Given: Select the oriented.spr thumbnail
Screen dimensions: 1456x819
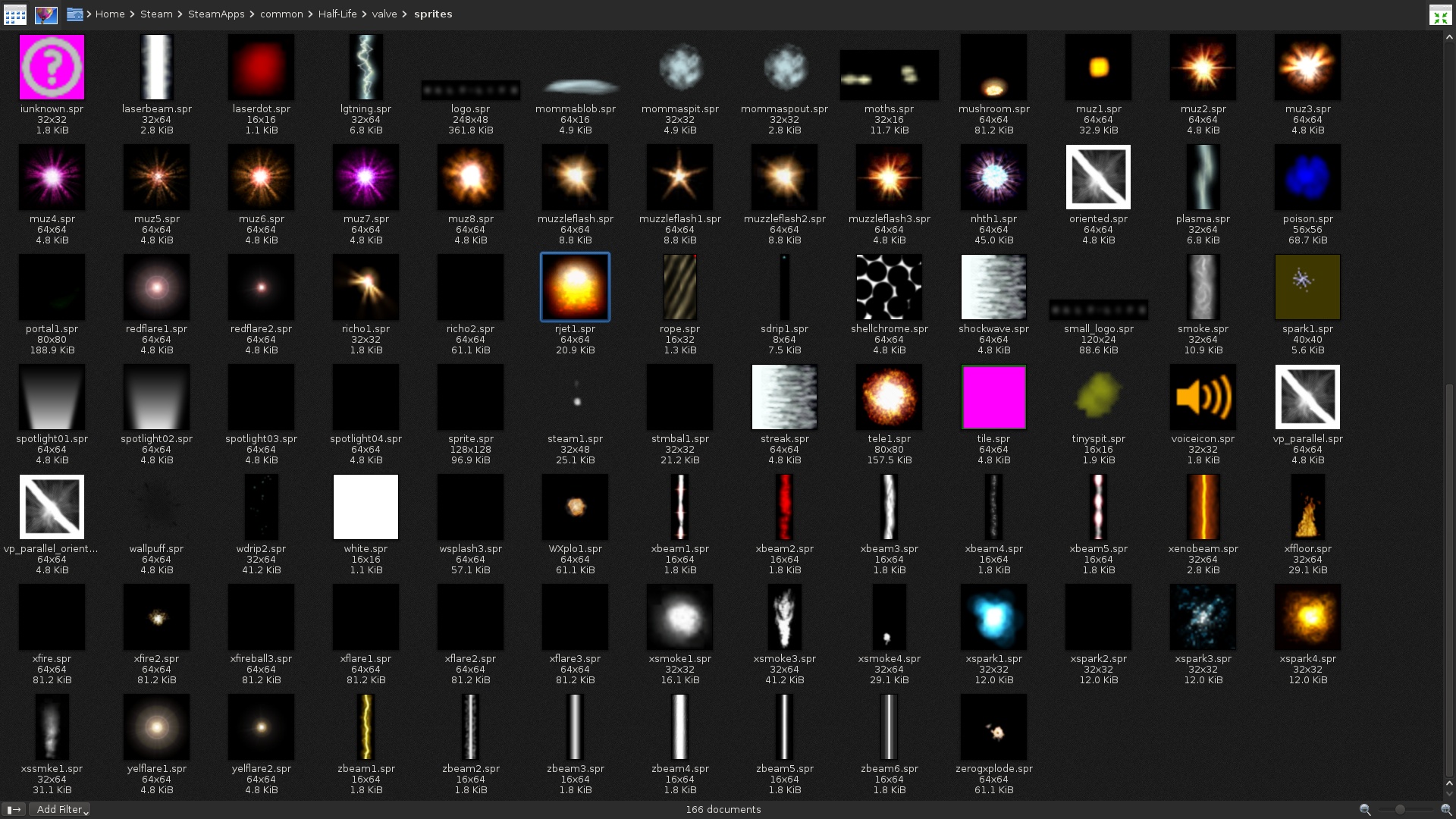Looking at the screenshot, I should coord(1098,177).
